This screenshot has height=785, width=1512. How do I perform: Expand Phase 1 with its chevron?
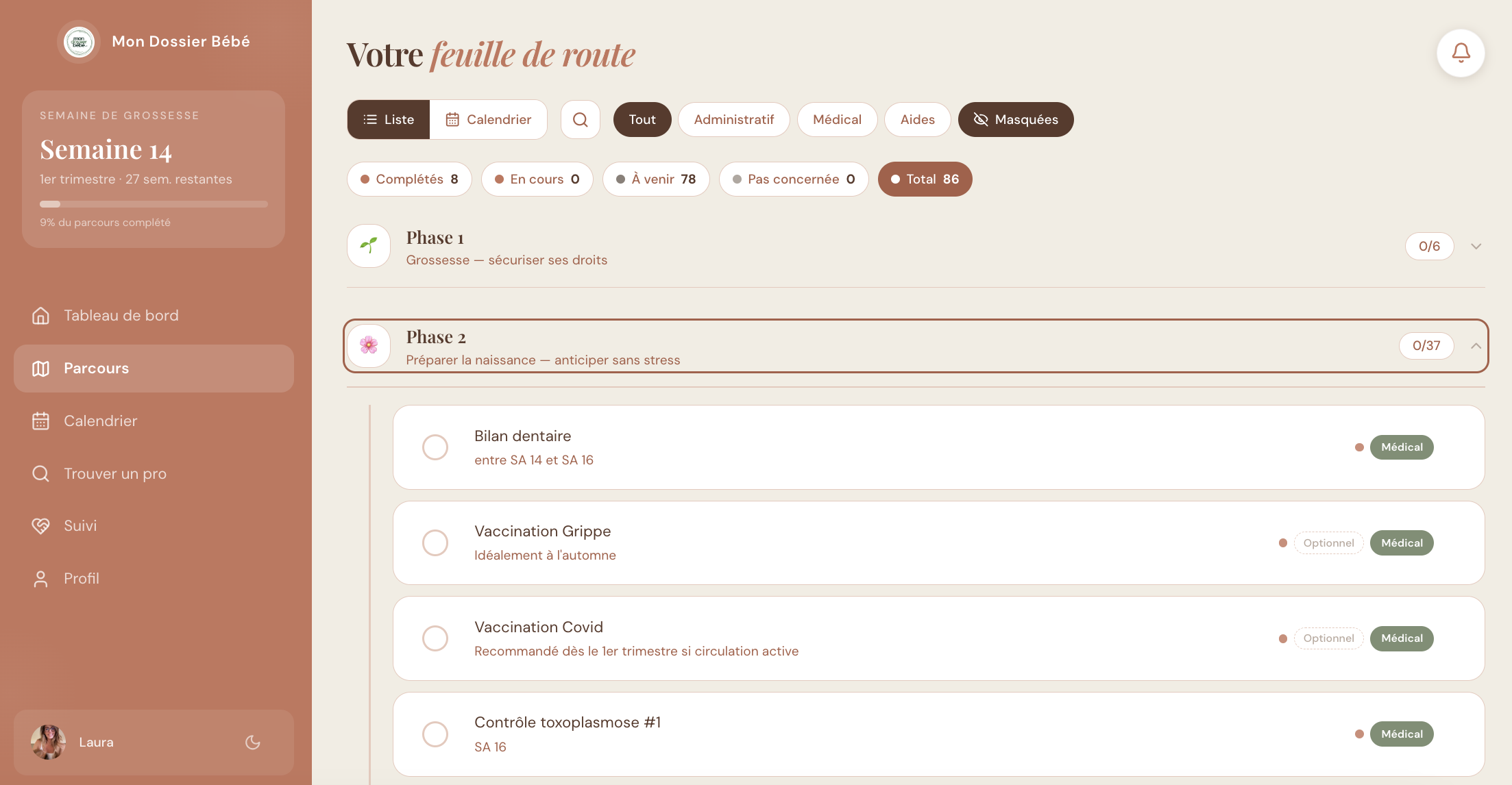(x=1476, y=247)
